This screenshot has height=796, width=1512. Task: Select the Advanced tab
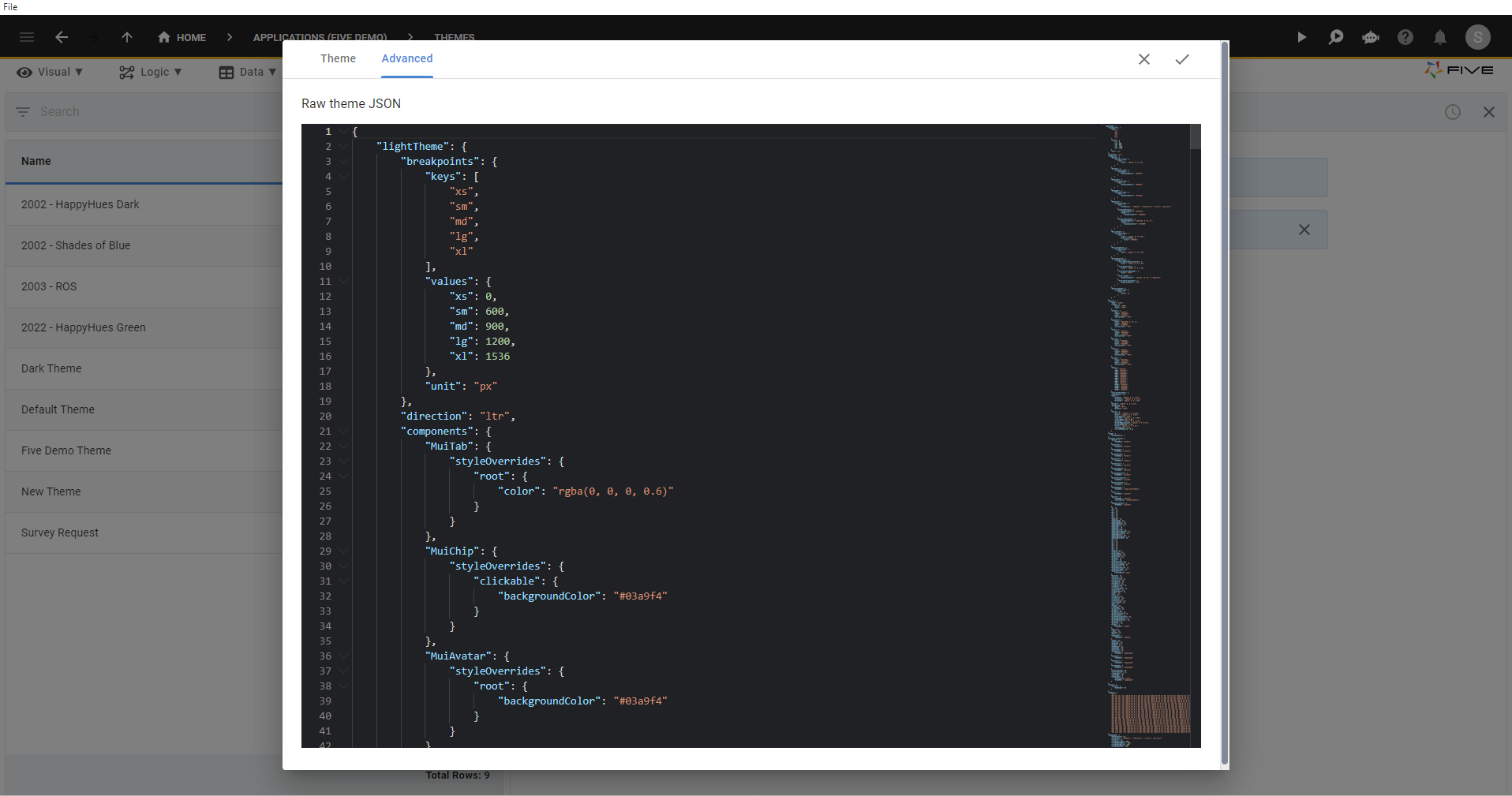[x=406, y=58]
